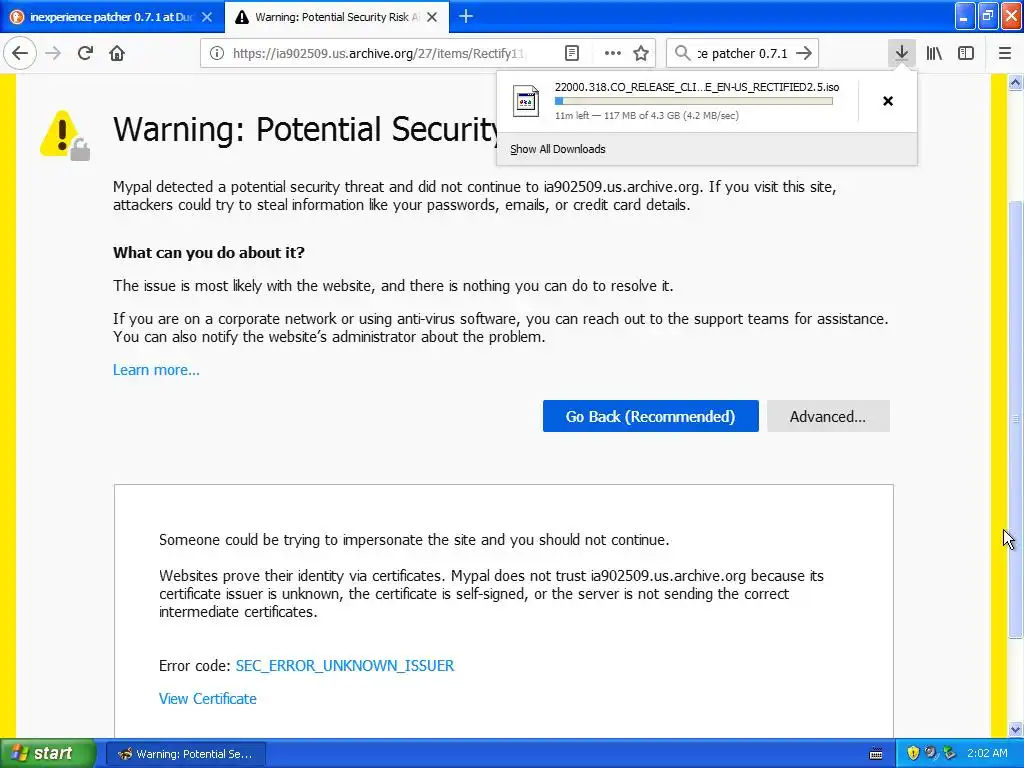Expand the Advanced... options
This screenshot has height=768, width=1024.
pos(827,417)
